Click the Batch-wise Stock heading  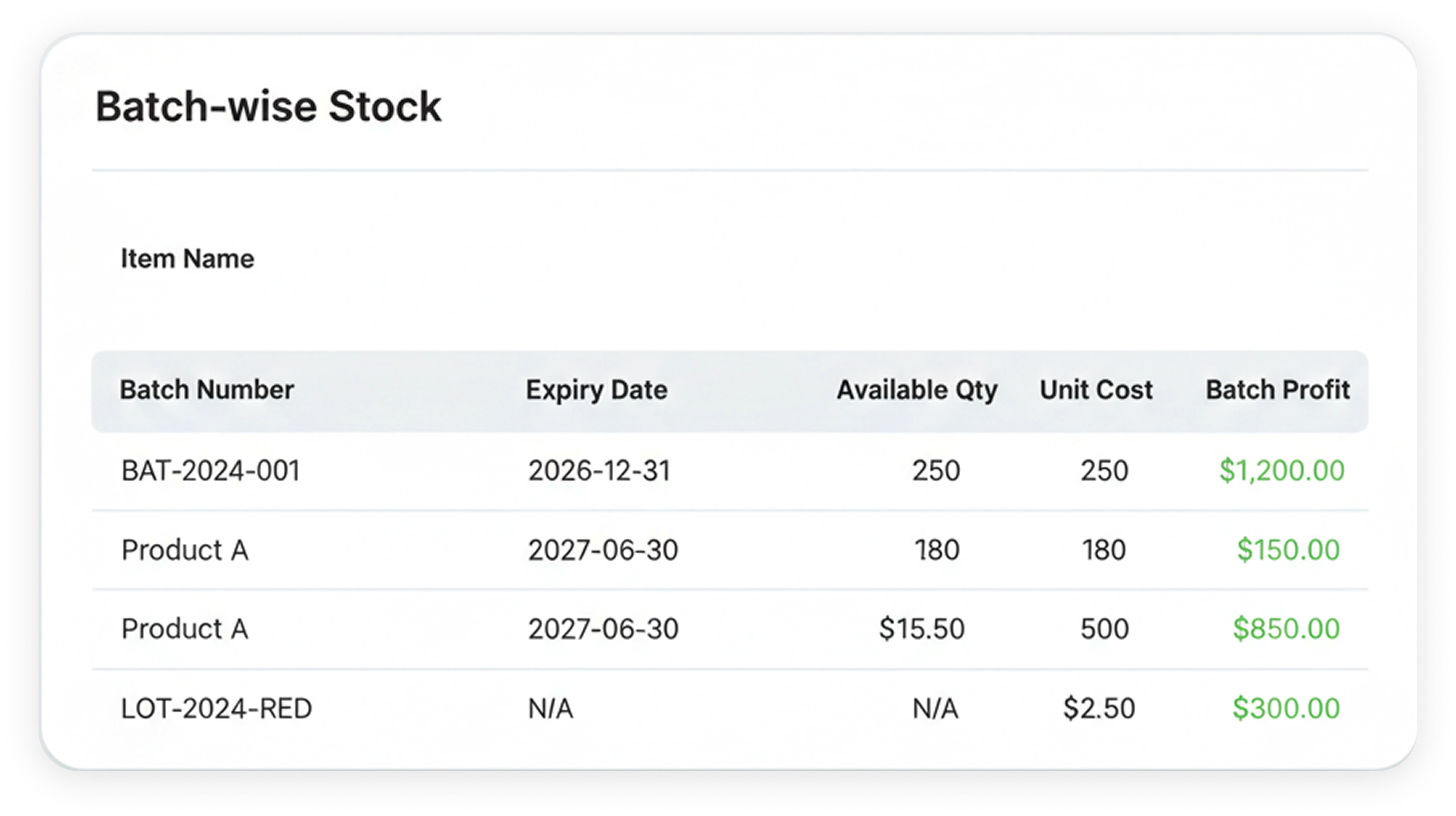pos(268,106)
